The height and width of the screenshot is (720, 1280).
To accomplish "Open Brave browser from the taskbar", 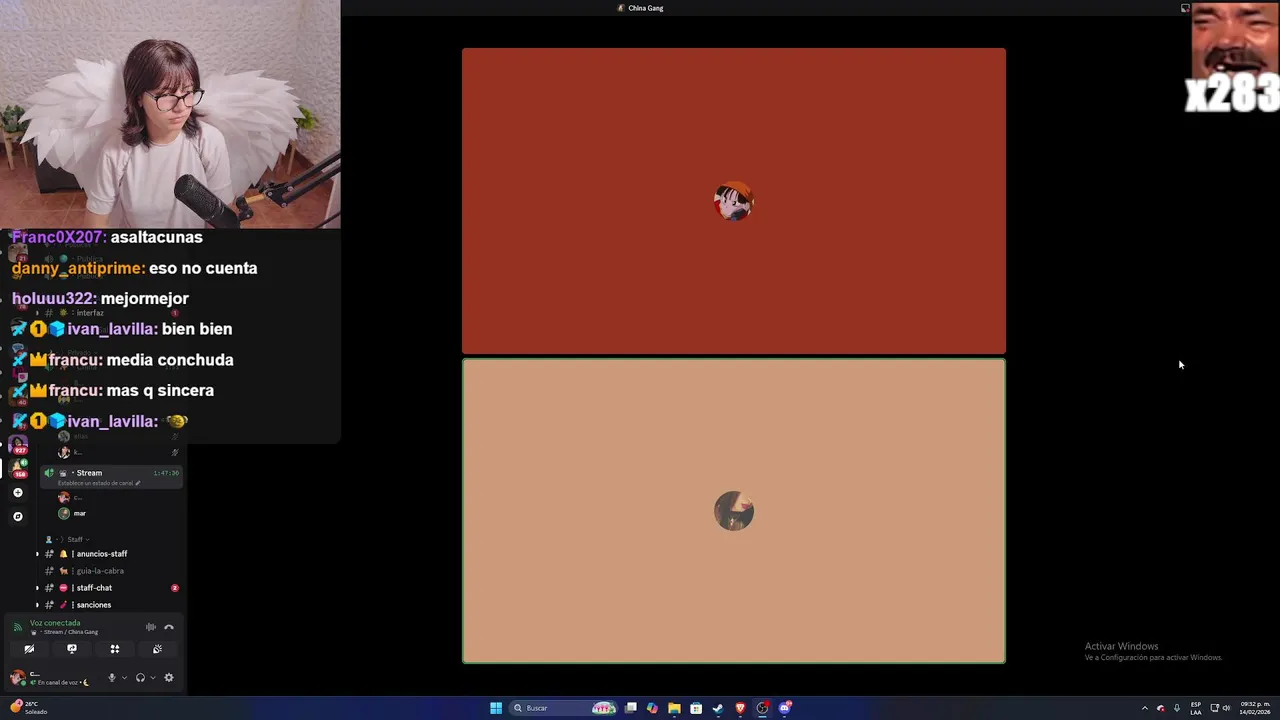I will click(740, 708).
